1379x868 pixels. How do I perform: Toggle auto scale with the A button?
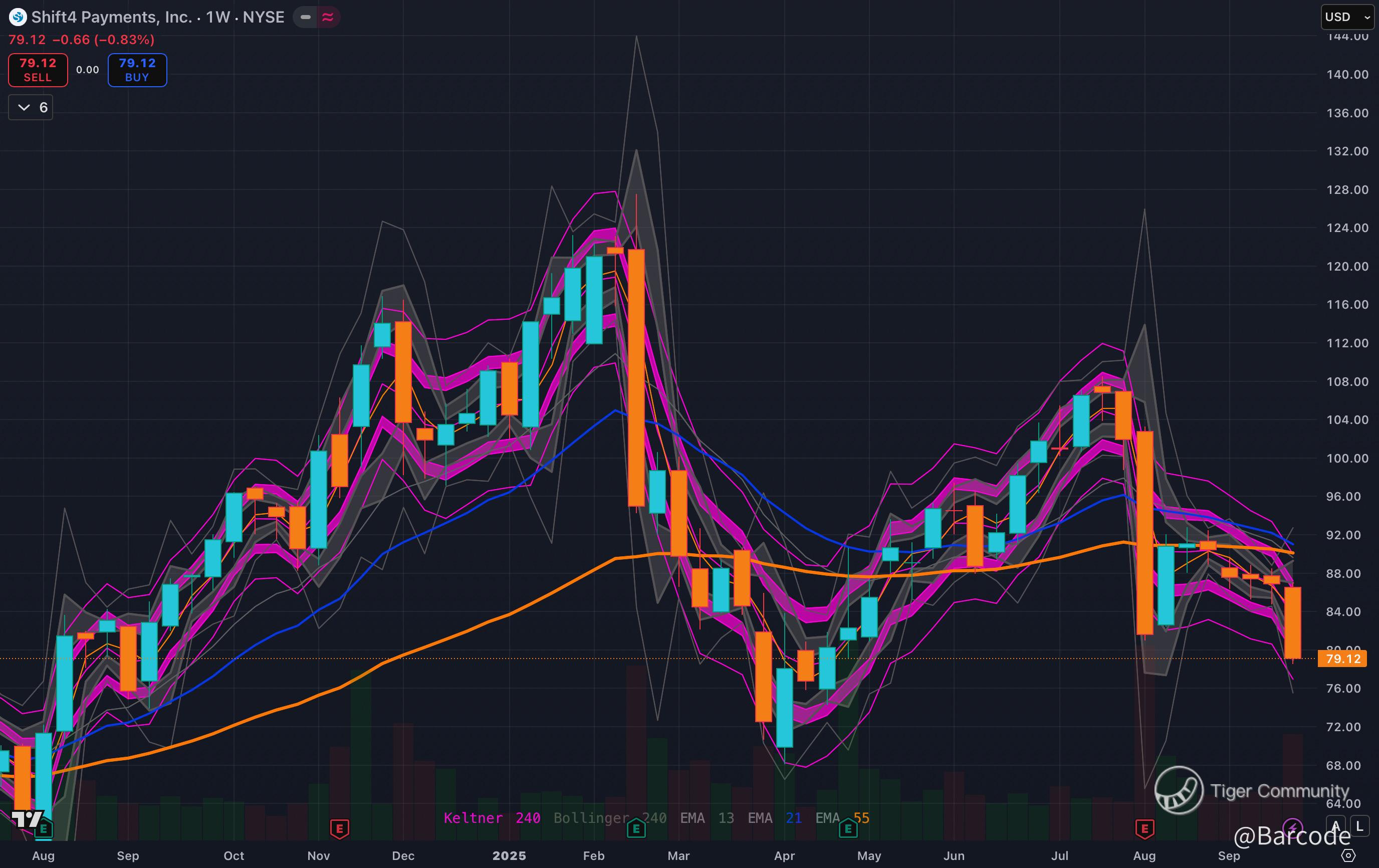pos(1335,826)
